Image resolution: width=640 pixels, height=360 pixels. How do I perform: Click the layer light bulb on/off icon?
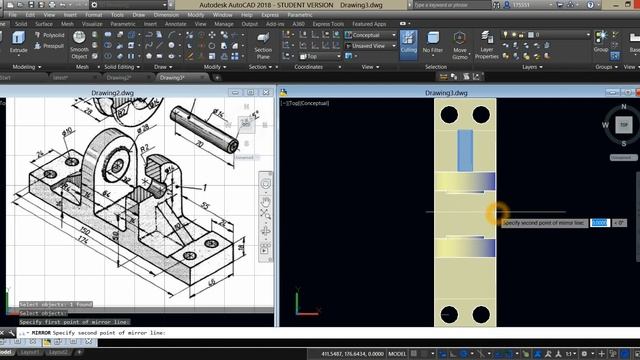pyautogui.click(x=505, y=35)
